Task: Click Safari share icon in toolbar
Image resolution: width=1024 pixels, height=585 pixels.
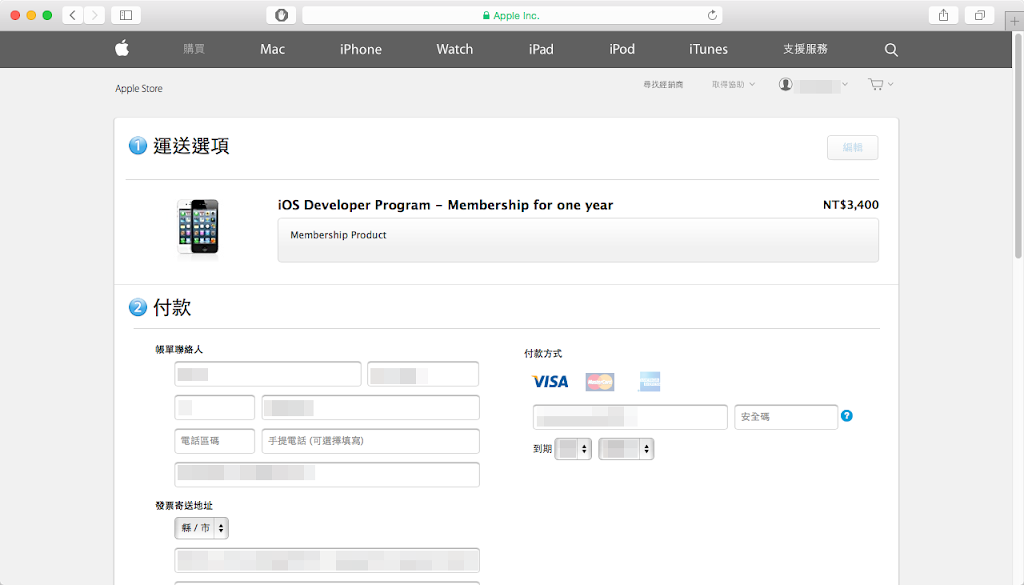Action: [943, 15]
